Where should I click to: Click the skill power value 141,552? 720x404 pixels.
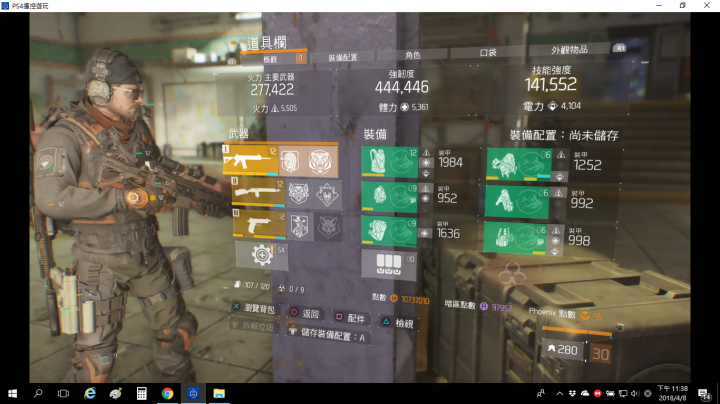point(551,84)
